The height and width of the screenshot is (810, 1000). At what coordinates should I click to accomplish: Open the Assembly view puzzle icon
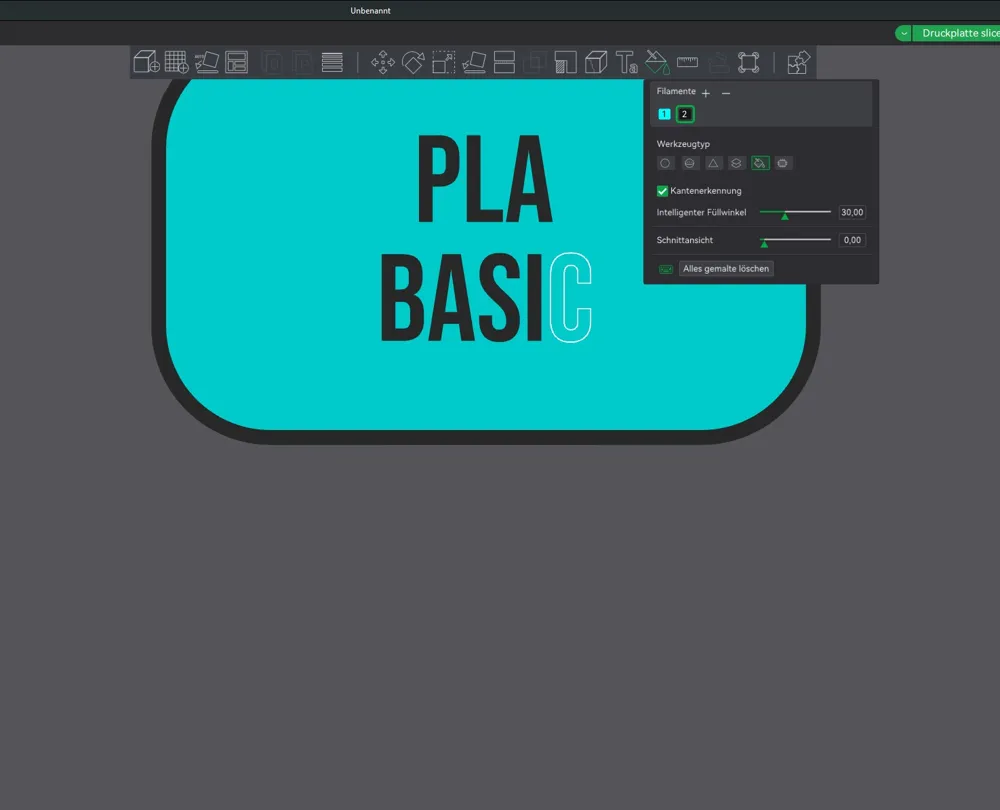(x=798, y=62)
